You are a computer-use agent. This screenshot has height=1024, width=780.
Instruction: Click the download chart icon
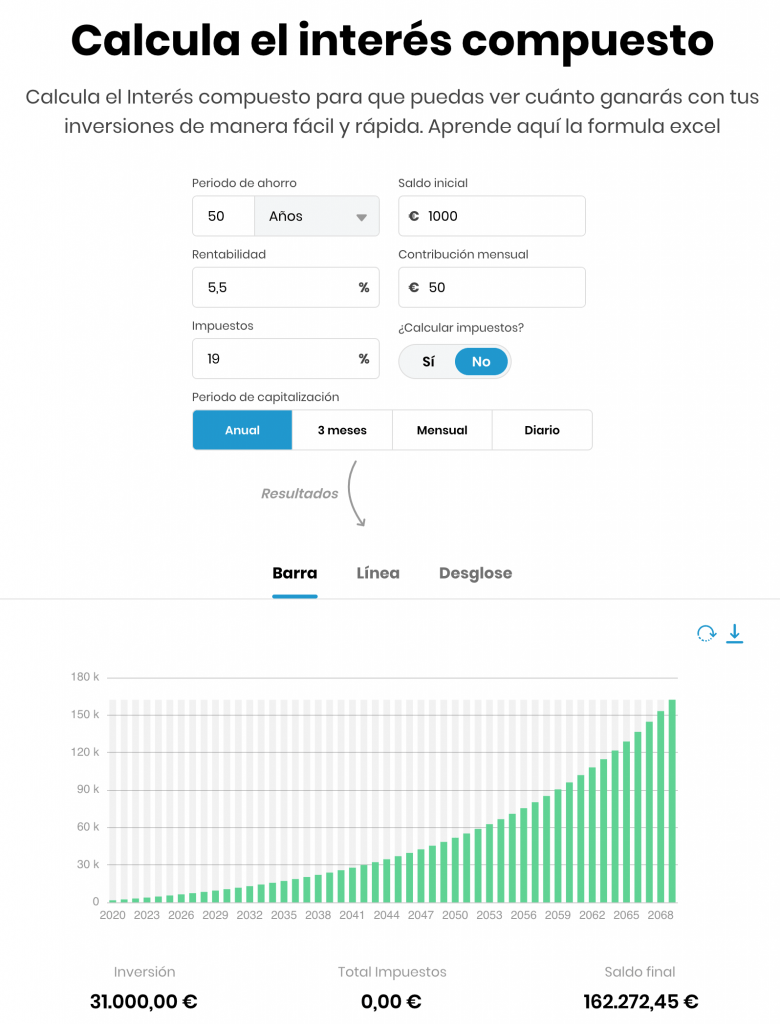click(735, 633)
